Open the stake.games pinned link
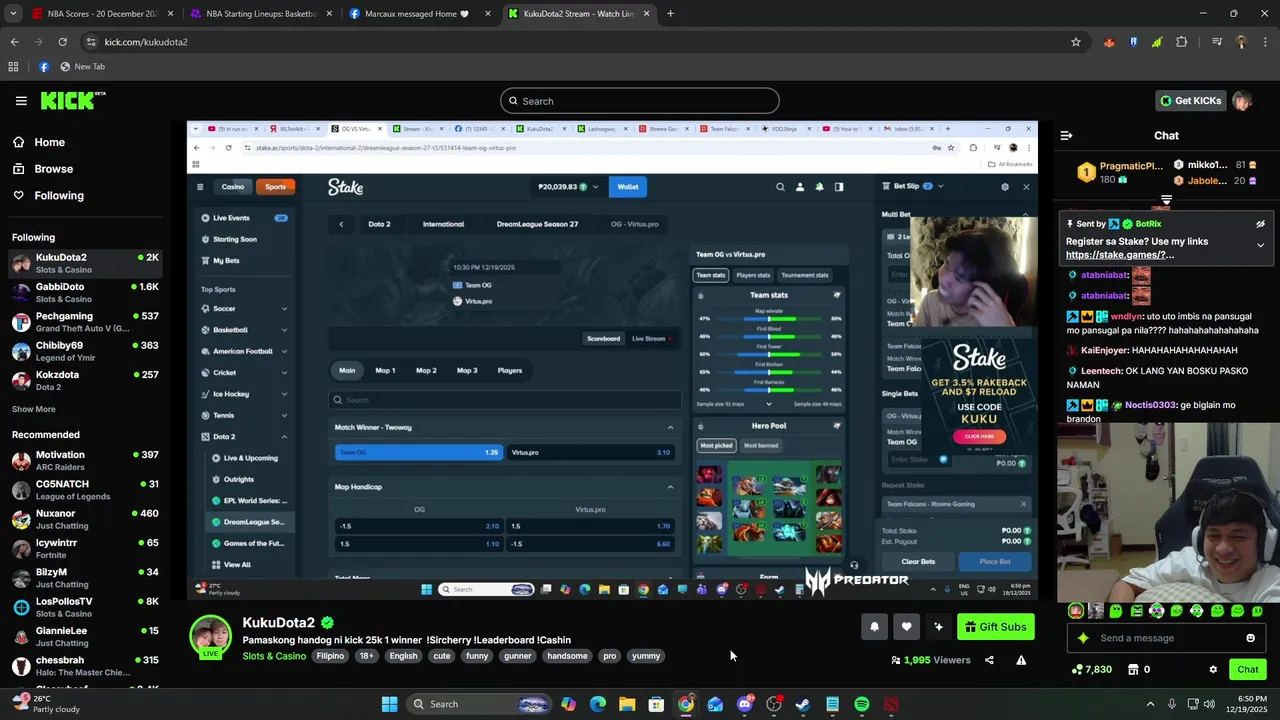This screenshot has height=720, width=1280. pos(1120,255)
